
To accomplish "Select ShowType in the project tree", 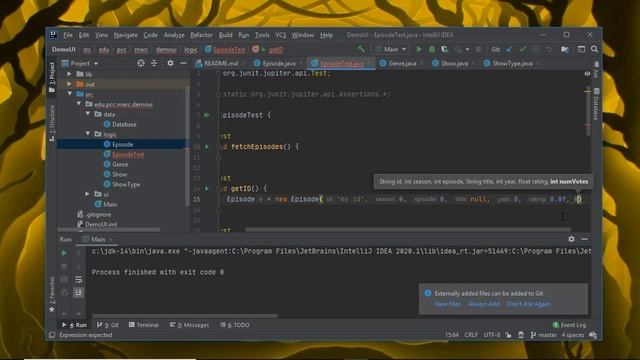I will pyautogui.click(x=126, y=184).
